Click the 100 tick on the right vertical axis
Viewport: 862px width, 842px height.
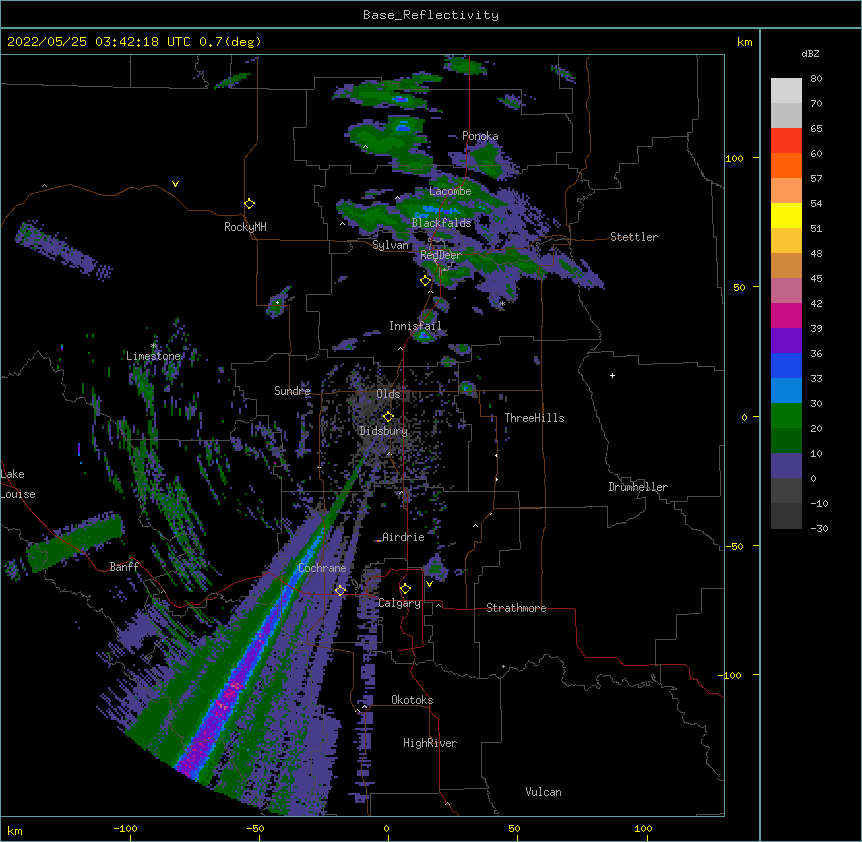pos(734,158)
